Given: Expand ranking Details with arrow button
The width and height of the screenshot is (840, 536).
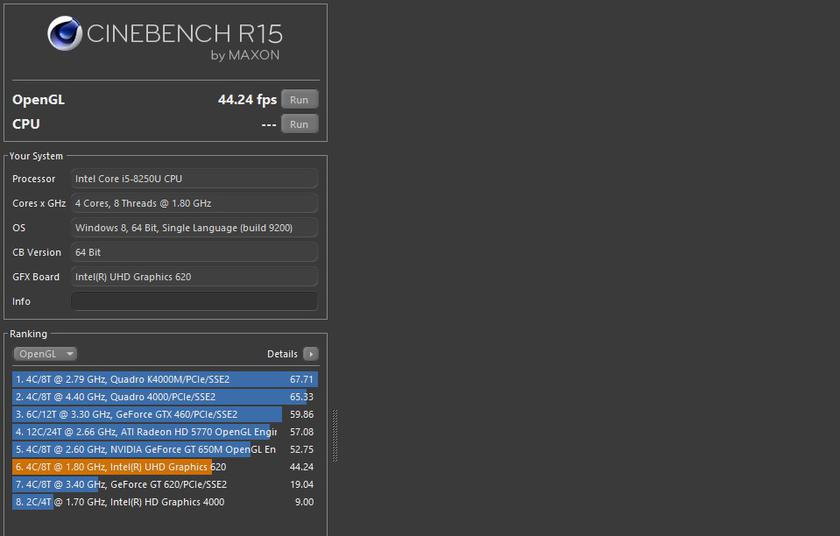Looking at the screenshot, I should click(310, 354).
